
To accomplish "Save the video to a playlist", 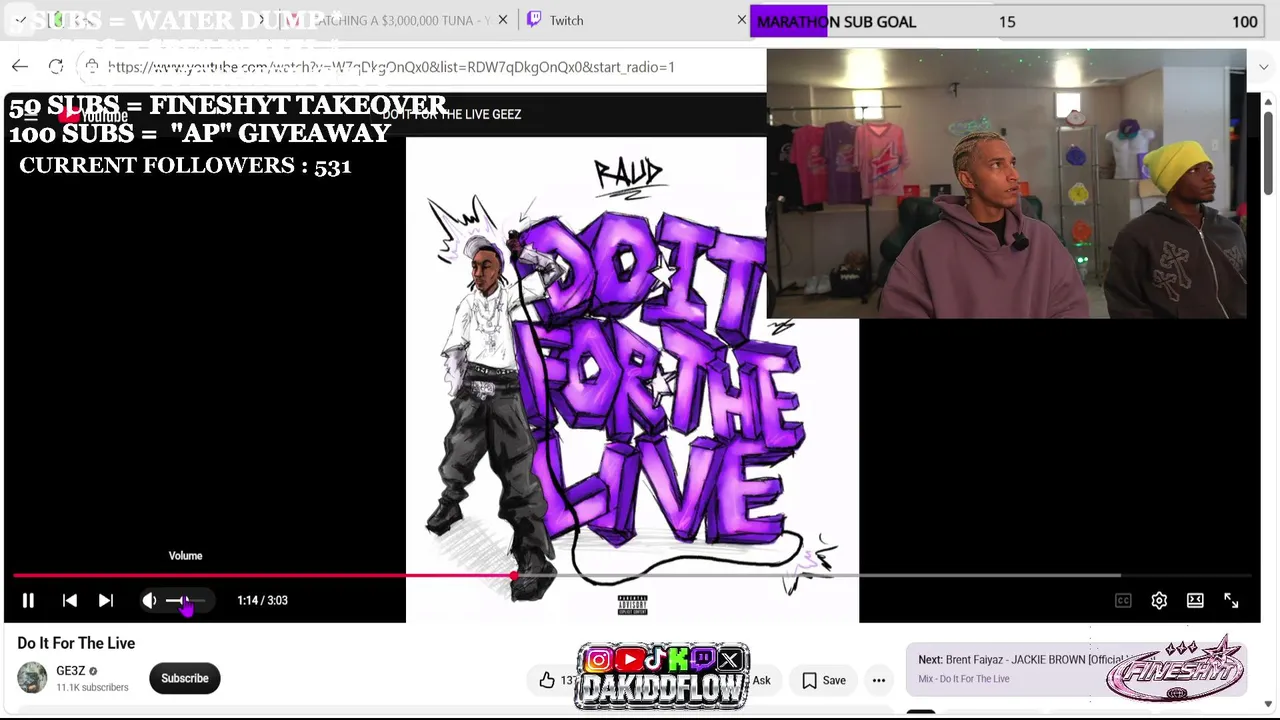I will 824,680.
